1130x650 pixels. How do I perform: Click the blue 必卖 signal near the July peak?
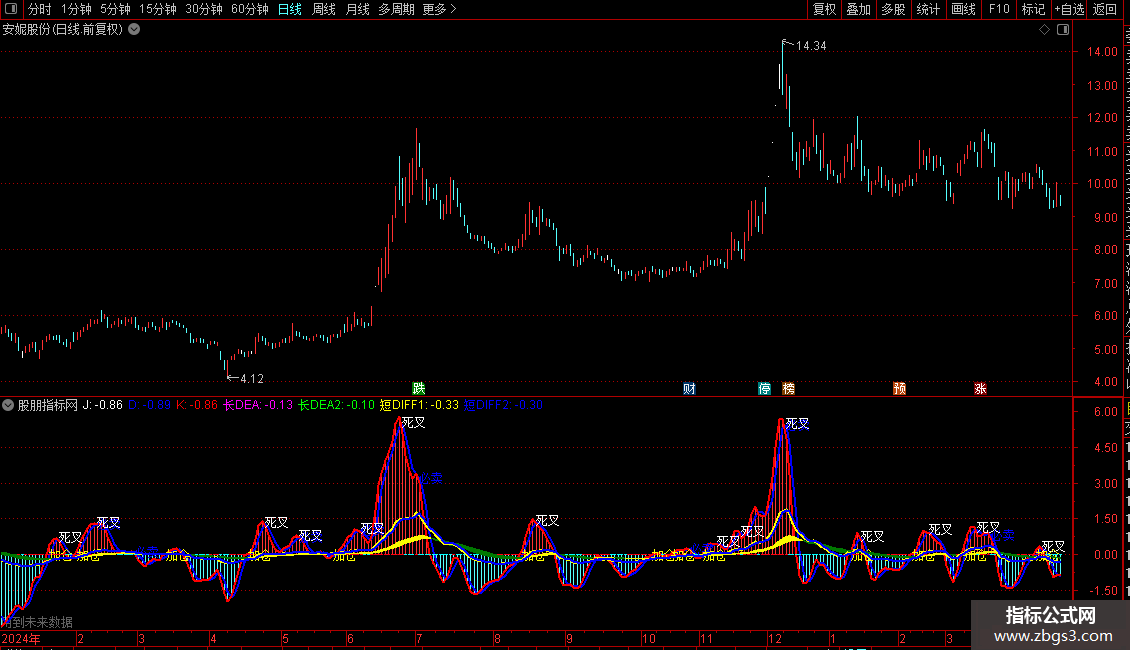tap(431, 478)
